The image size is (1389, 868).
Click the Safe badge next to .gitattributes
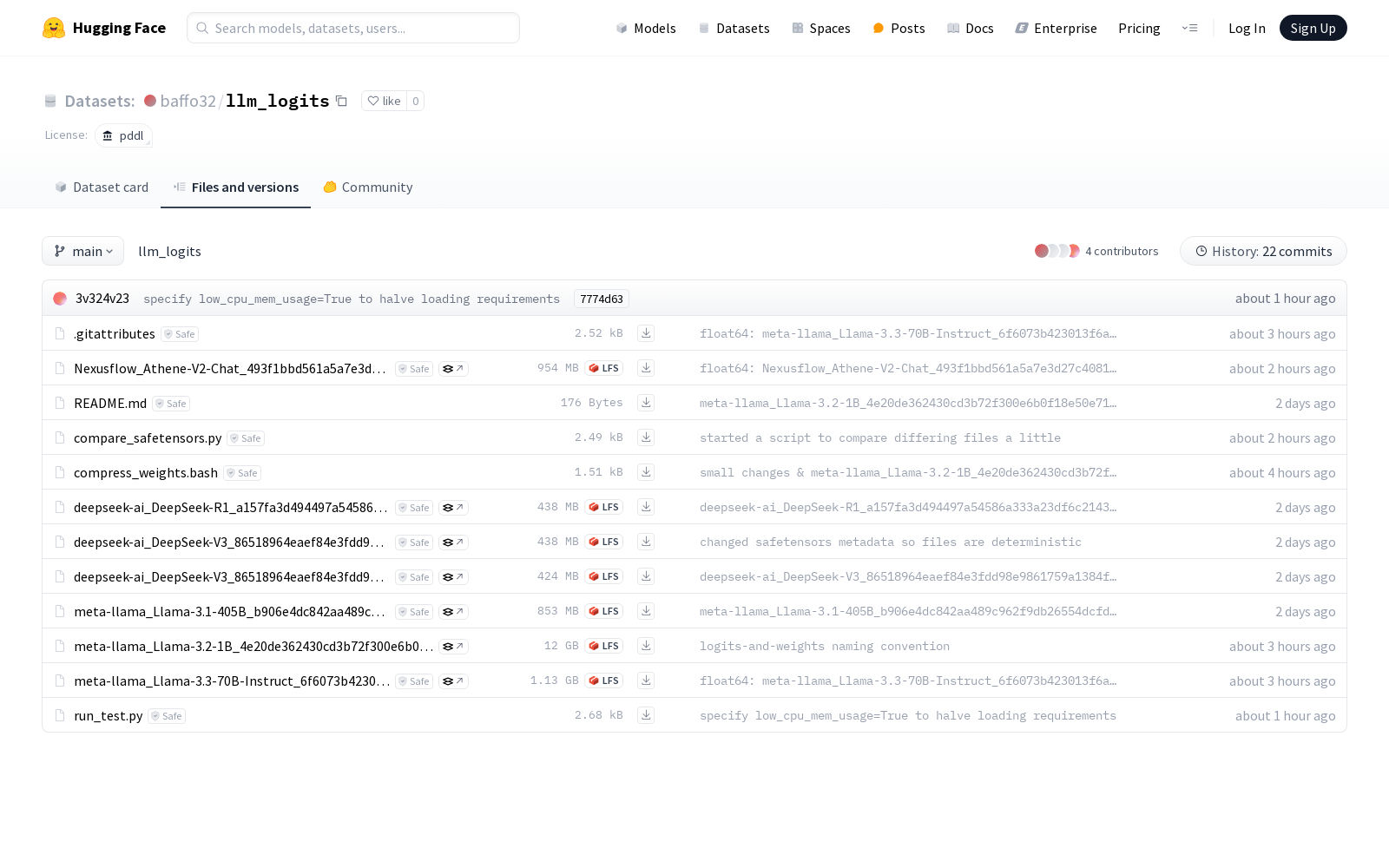click(x=181, y=334)
